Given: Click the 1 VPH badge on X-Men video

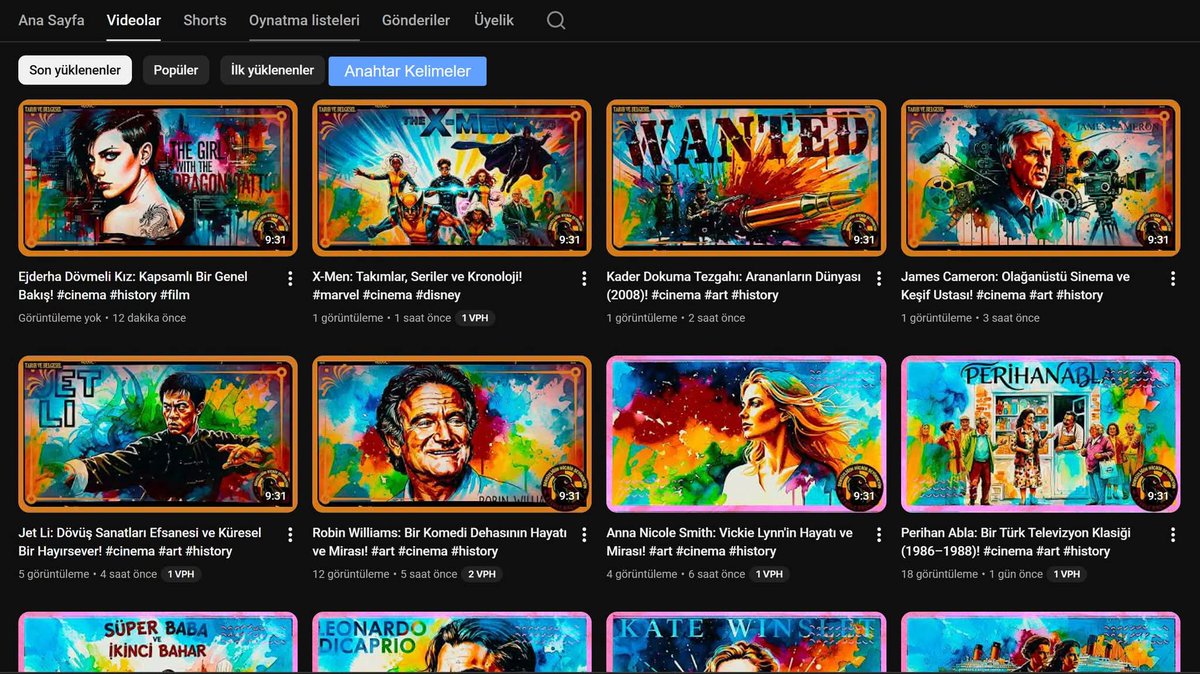Looking at the screenshot, I should [x=476, y=318].
